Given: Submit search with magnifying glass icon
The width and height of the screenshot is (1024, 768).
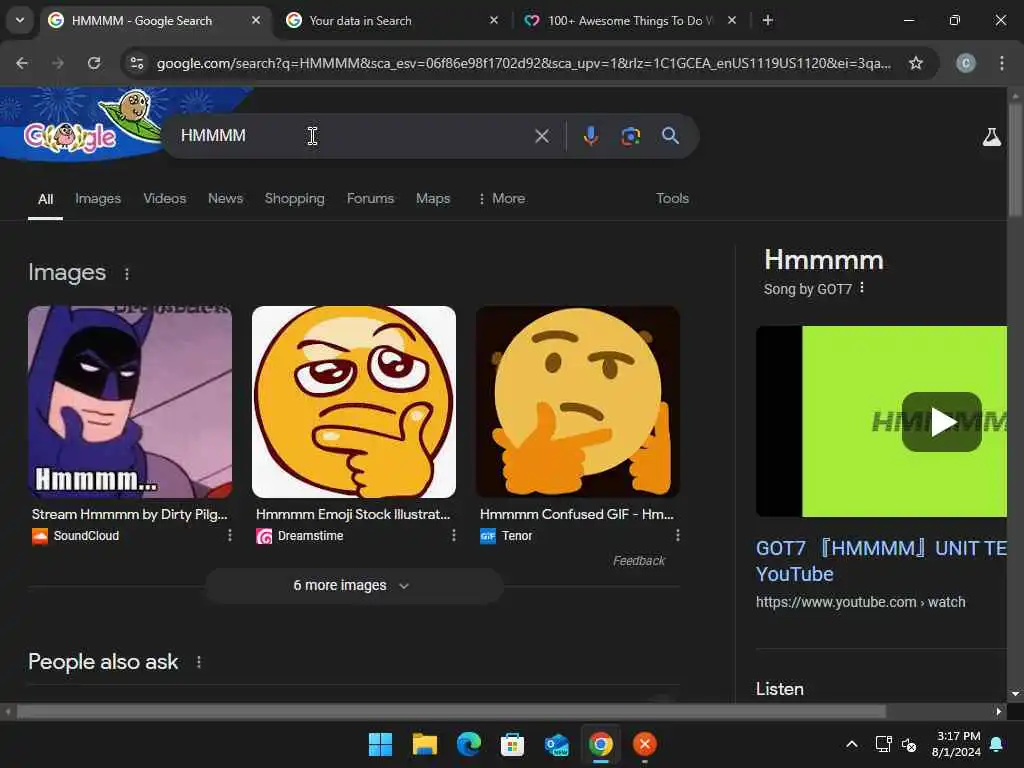Looking at the screenshot, I should tap(670, 136).
